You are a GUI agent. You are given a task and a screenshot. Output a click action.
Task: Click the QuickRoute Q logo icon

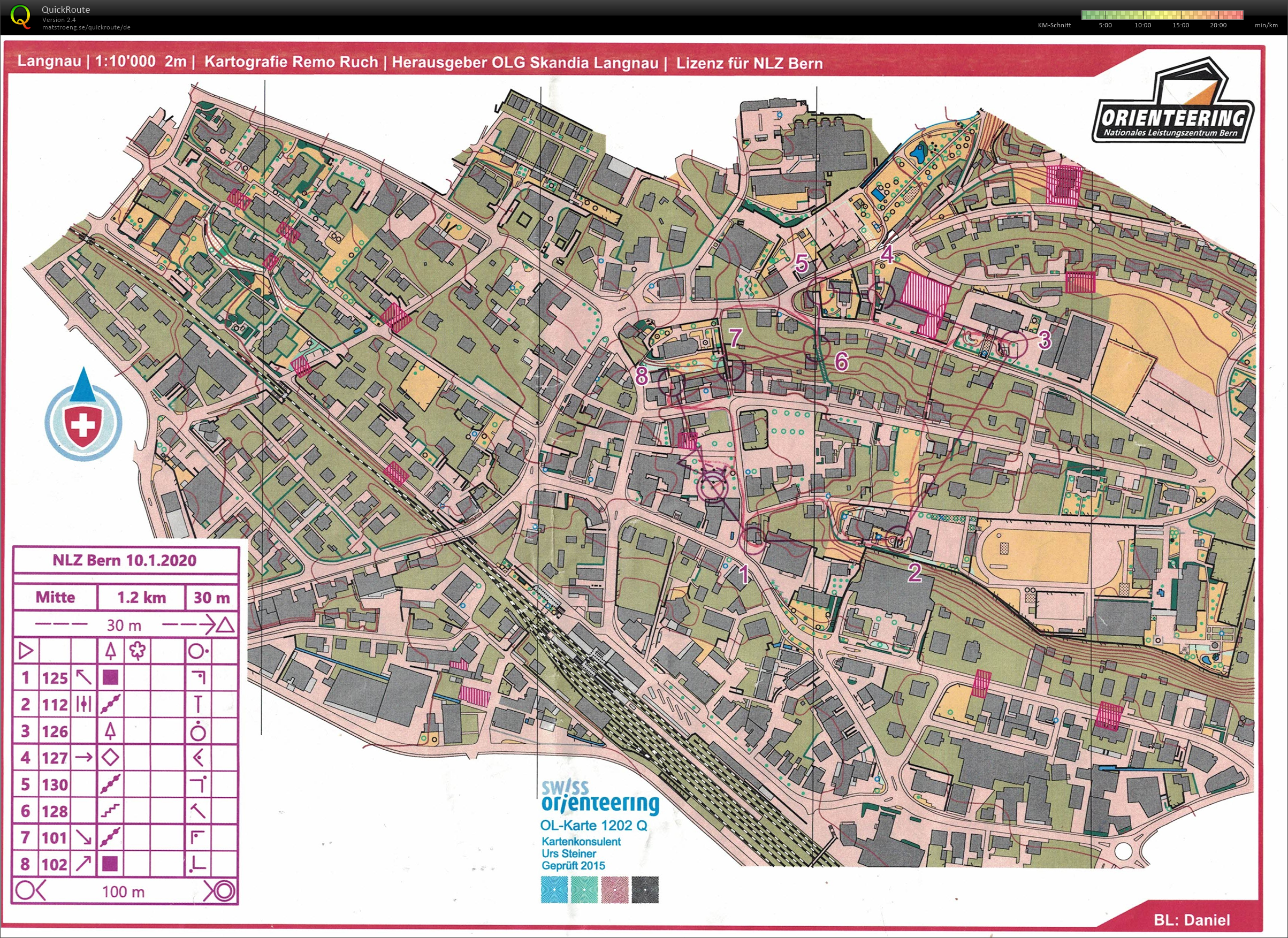point(20,16)
